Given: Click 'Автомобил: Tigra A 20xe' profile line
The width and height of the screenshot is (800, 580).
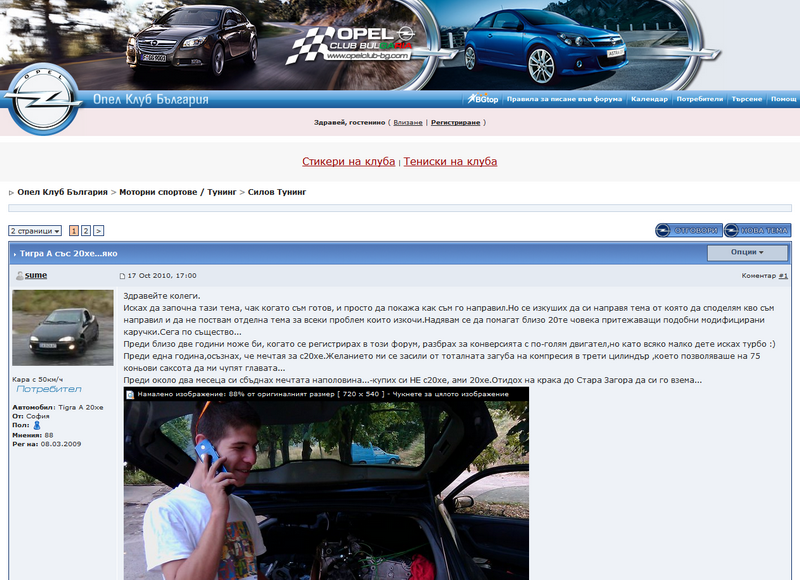Looking at the screenshot, I should click(58, 408).
